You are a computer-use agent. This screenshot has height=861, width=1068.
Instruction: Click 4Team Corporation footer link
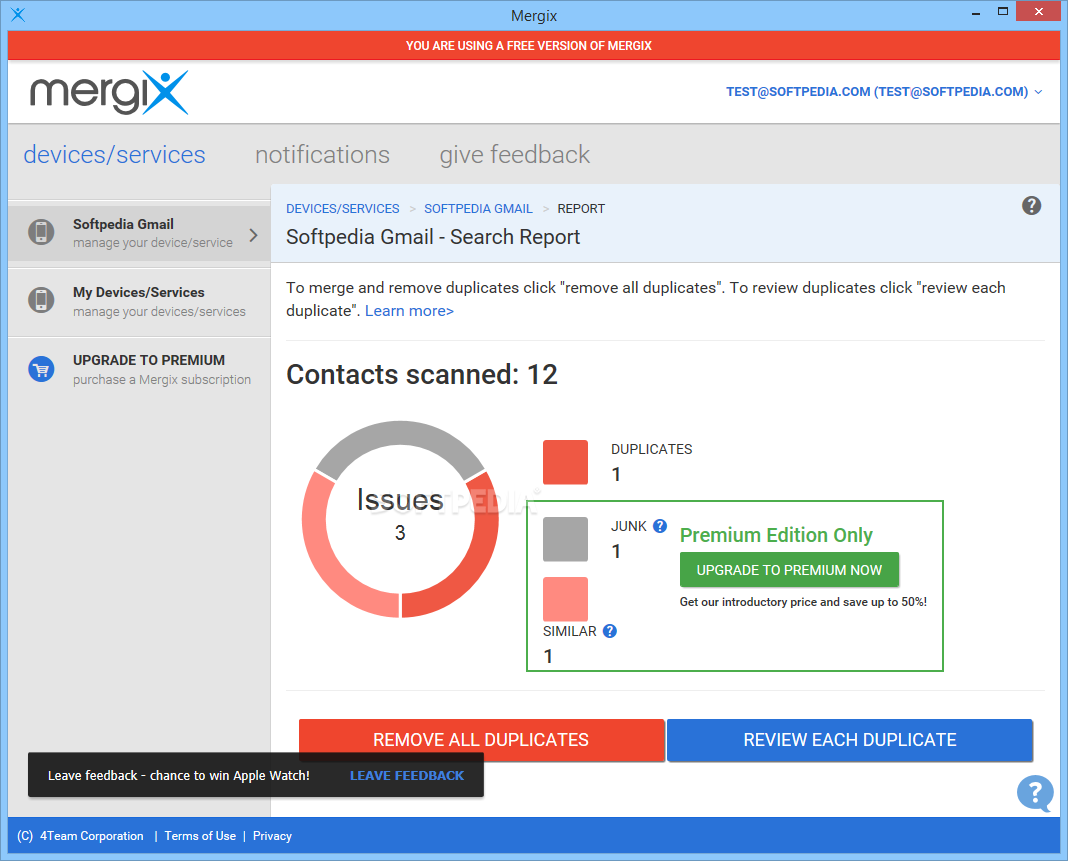[92, 836]
